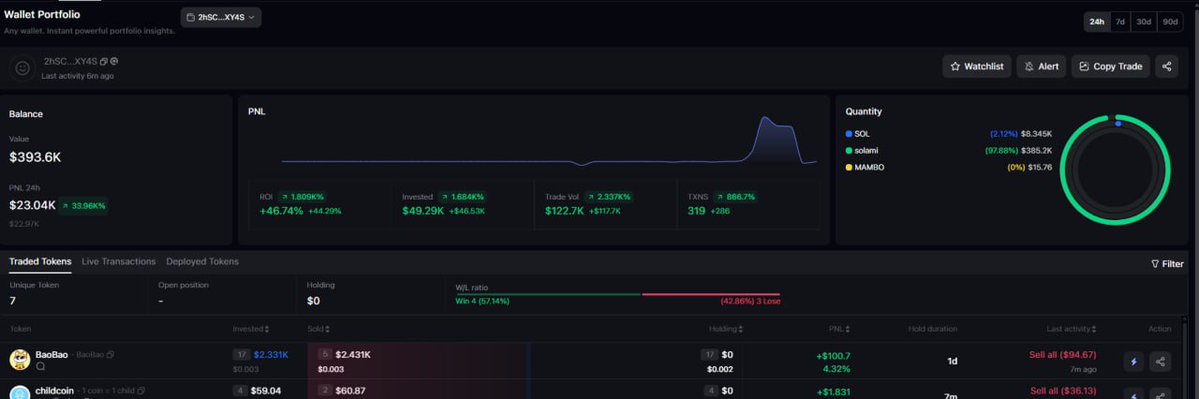
Task: Sort the table by Invested
Action: click(x=251, y=329)
